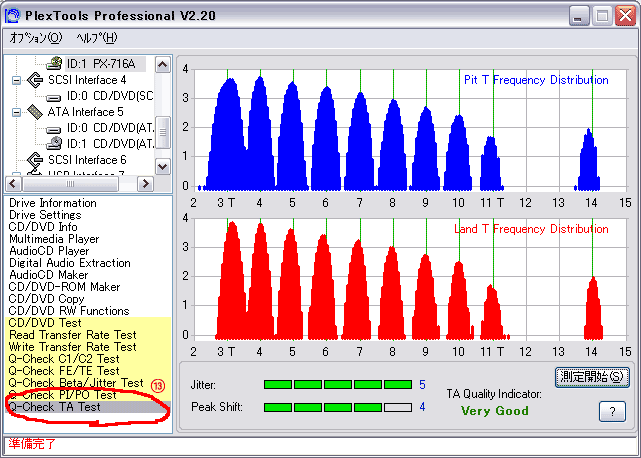Open Drive Information
Image resolution: width=641 pixels, height=458 pixels.
(x=53, y=203)
